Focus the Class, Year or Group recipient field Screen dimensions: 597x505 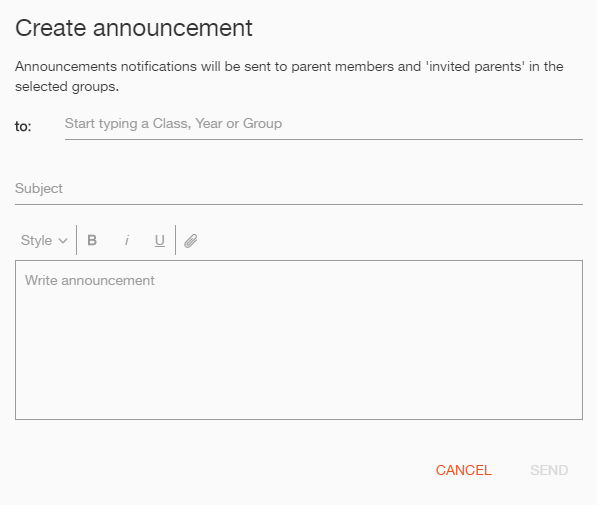[x=324, y=125]
